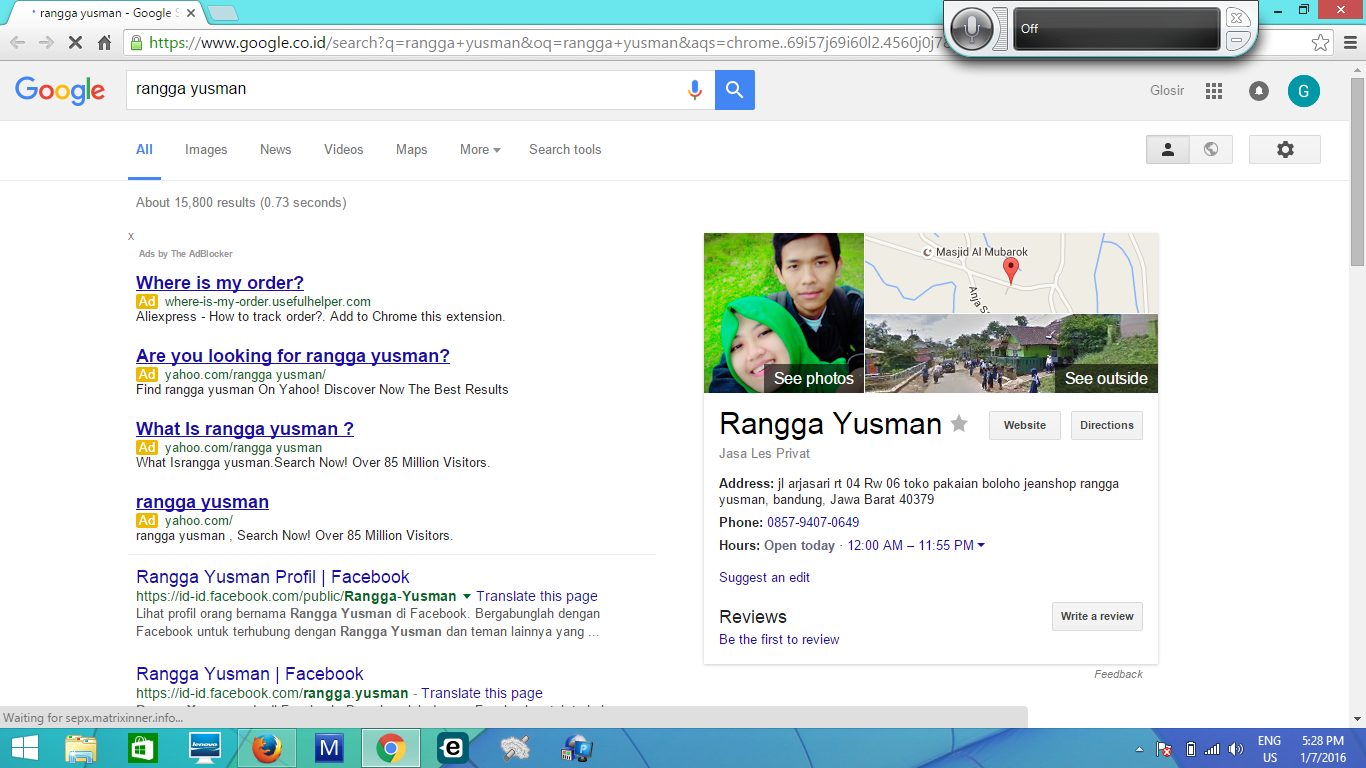Open the volume tray icon
Image resolution: width=1366 pixels, height=768 pixels.
click(1236, 749)
